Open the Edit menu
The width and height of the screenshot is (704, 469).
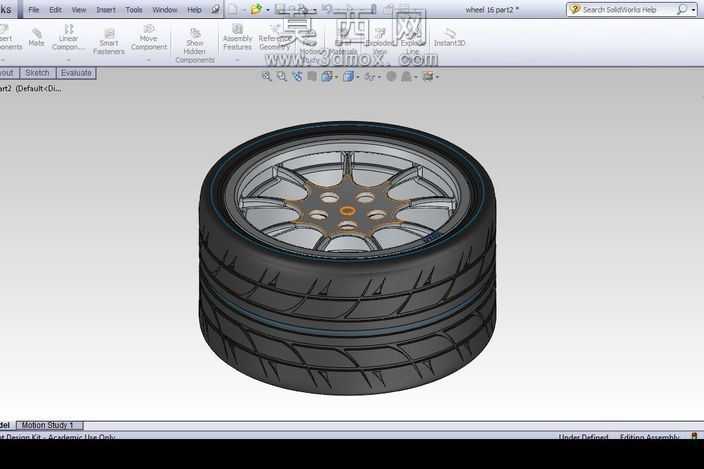[55, 9]
